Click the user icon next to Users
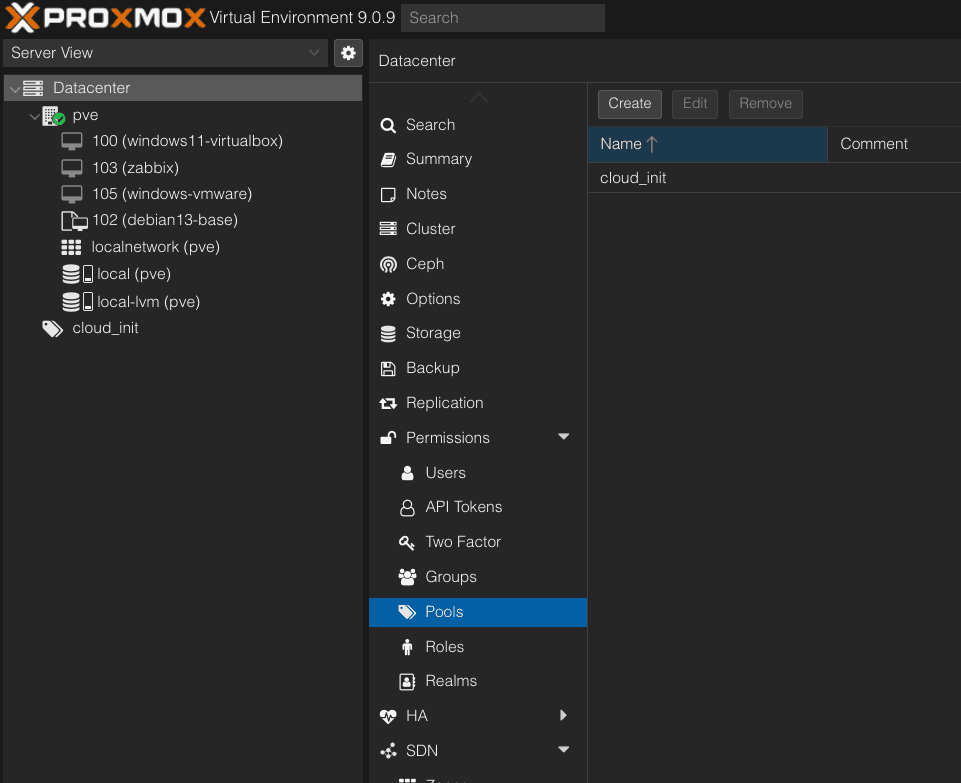The image size is (961, 783). click(x=407, y=473)
